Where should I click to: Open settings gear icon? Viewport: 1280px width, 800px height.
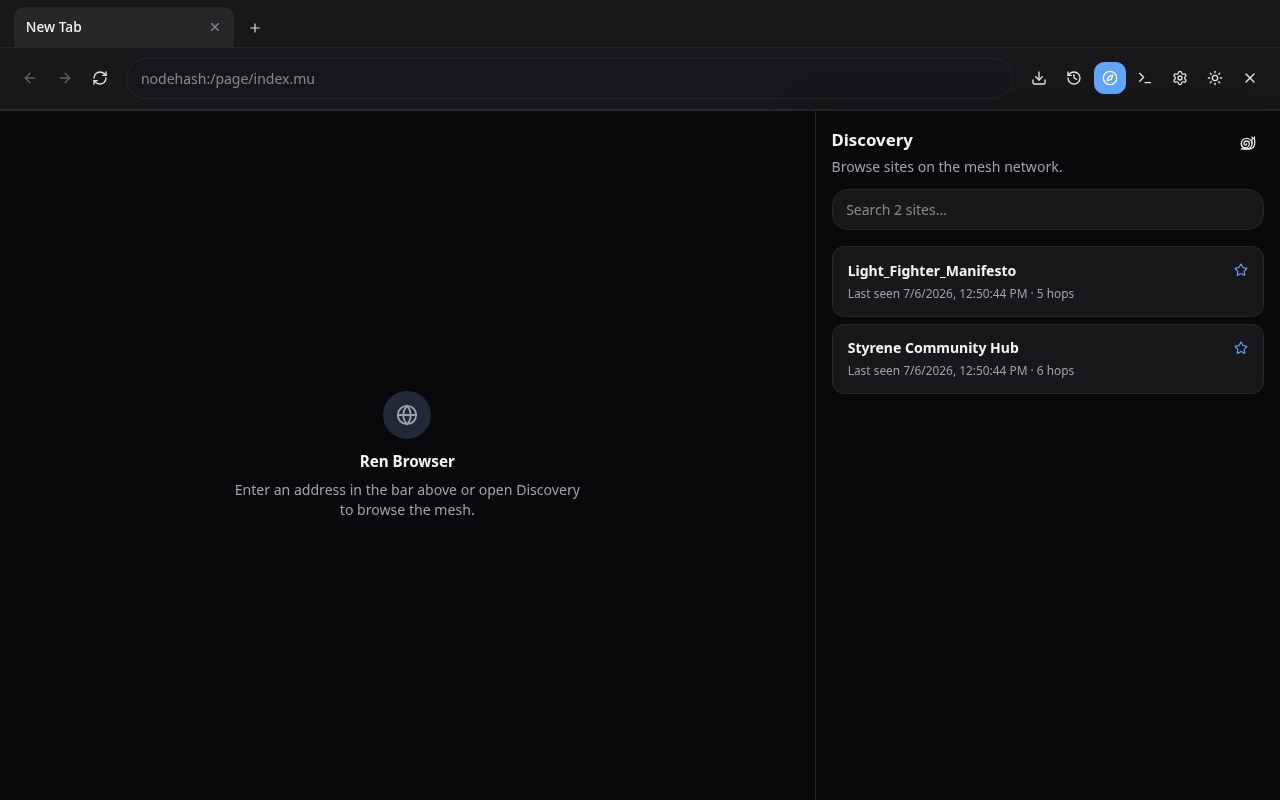(x=1180, y=78)
